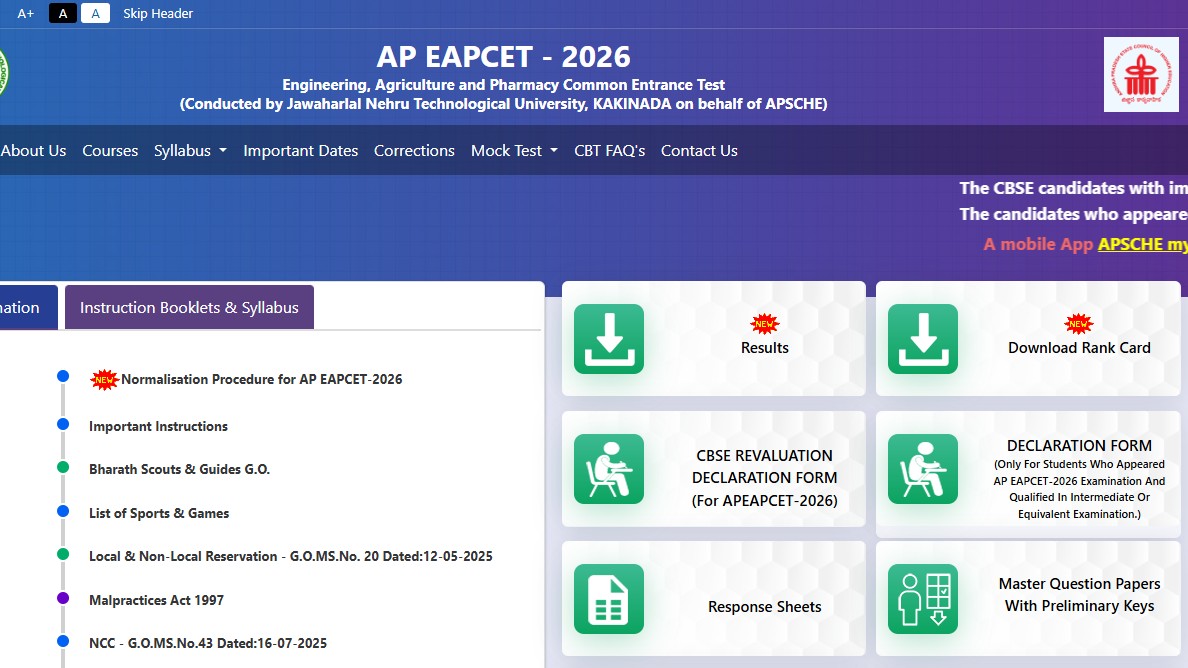Image resolution: width=1188 pixels, height=668 pixels.
Task: Open Corrections menu item
Action: [414, 151]
